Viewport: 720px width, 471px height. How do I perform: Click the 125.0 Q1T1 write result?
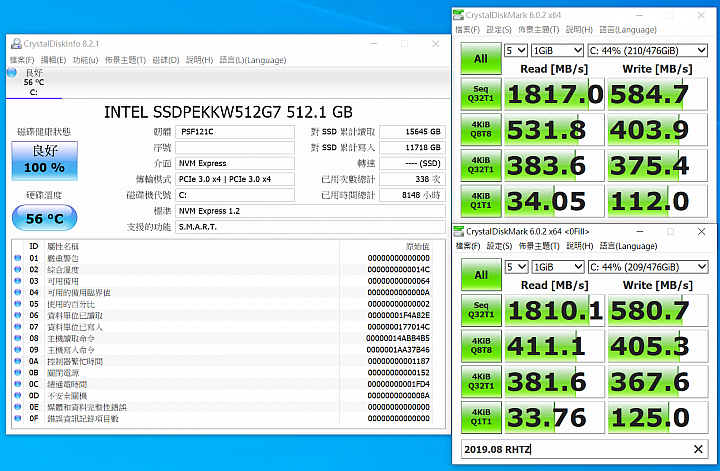[x=658, y=417]
